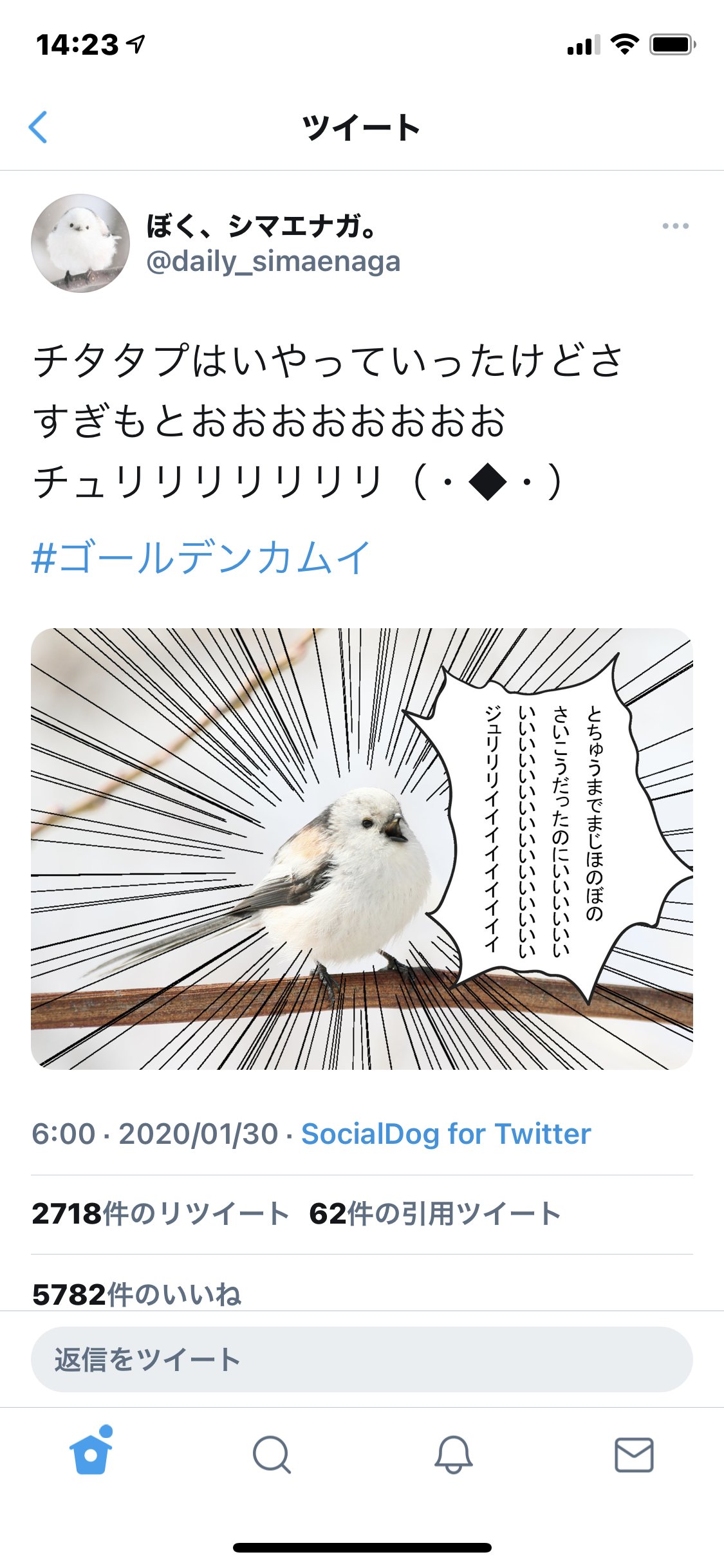Open the @daily_simaenaga handle
This screenshot has height=1568, width=724.
pyautogui.click(x=274, y=261)
